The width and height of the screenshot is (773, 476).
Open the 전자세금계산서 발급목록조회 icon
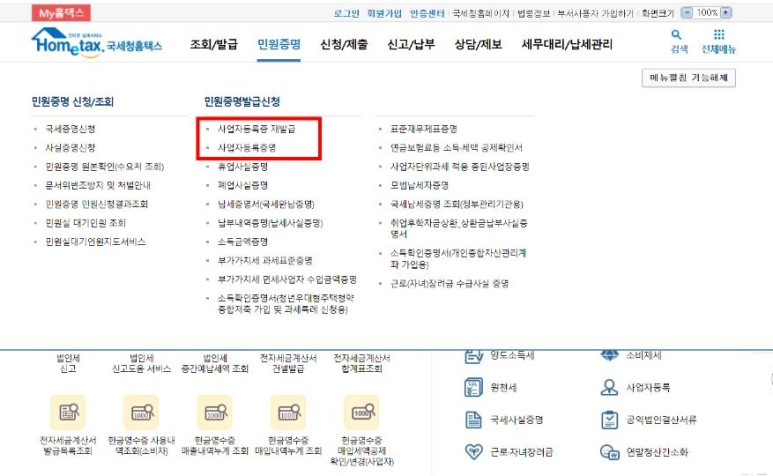[x=68, y=412]
